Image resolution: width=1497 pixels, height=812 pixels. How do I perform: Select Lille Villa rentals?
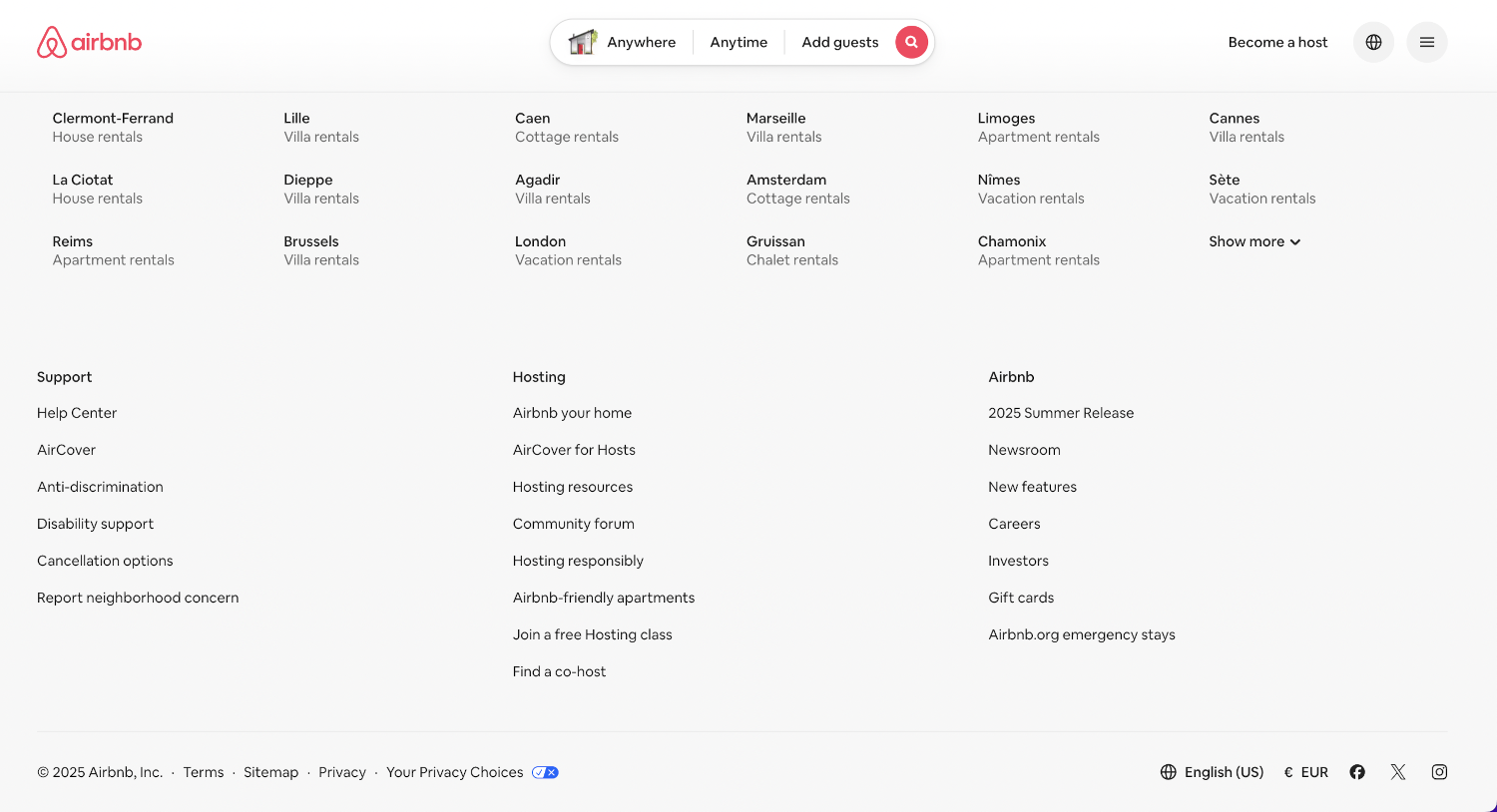[x=321, y=127]
